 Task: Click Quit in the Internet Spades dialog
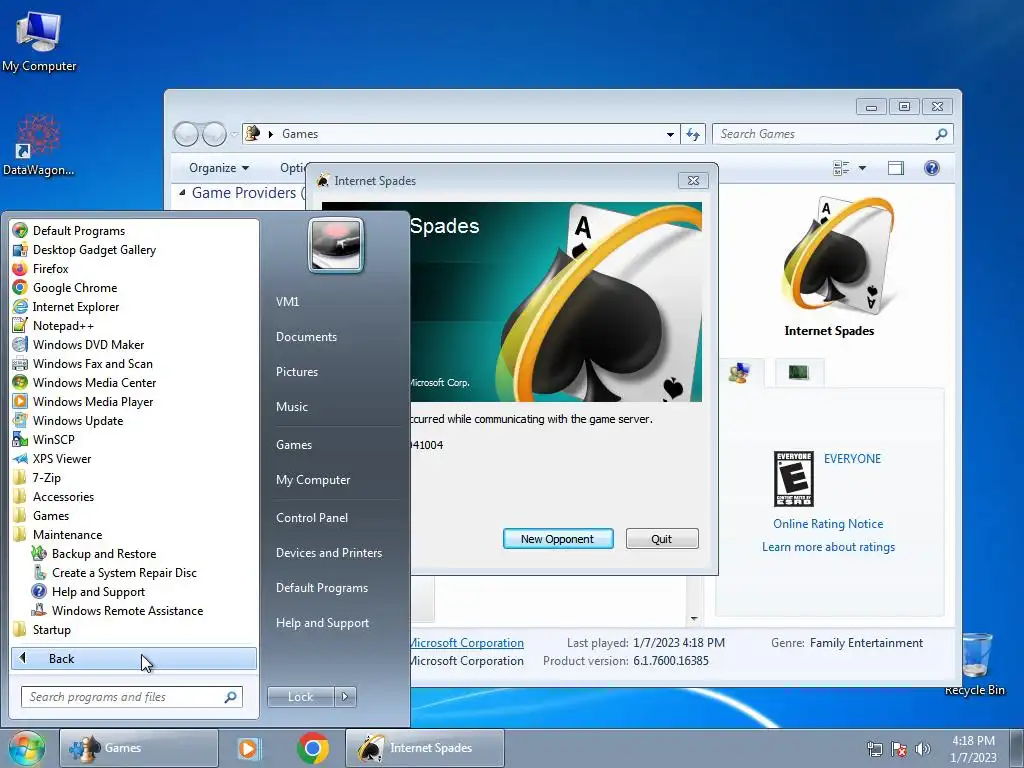(x=662, y=539)
